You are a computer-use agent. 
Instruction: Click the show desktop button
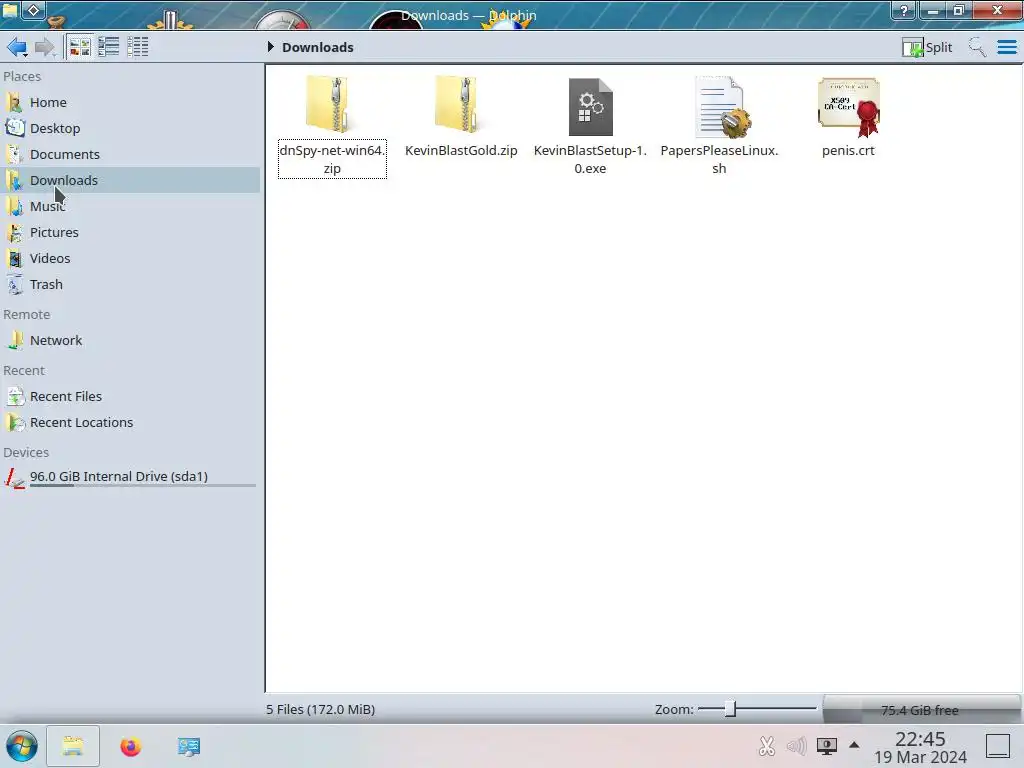pos(998,746)
